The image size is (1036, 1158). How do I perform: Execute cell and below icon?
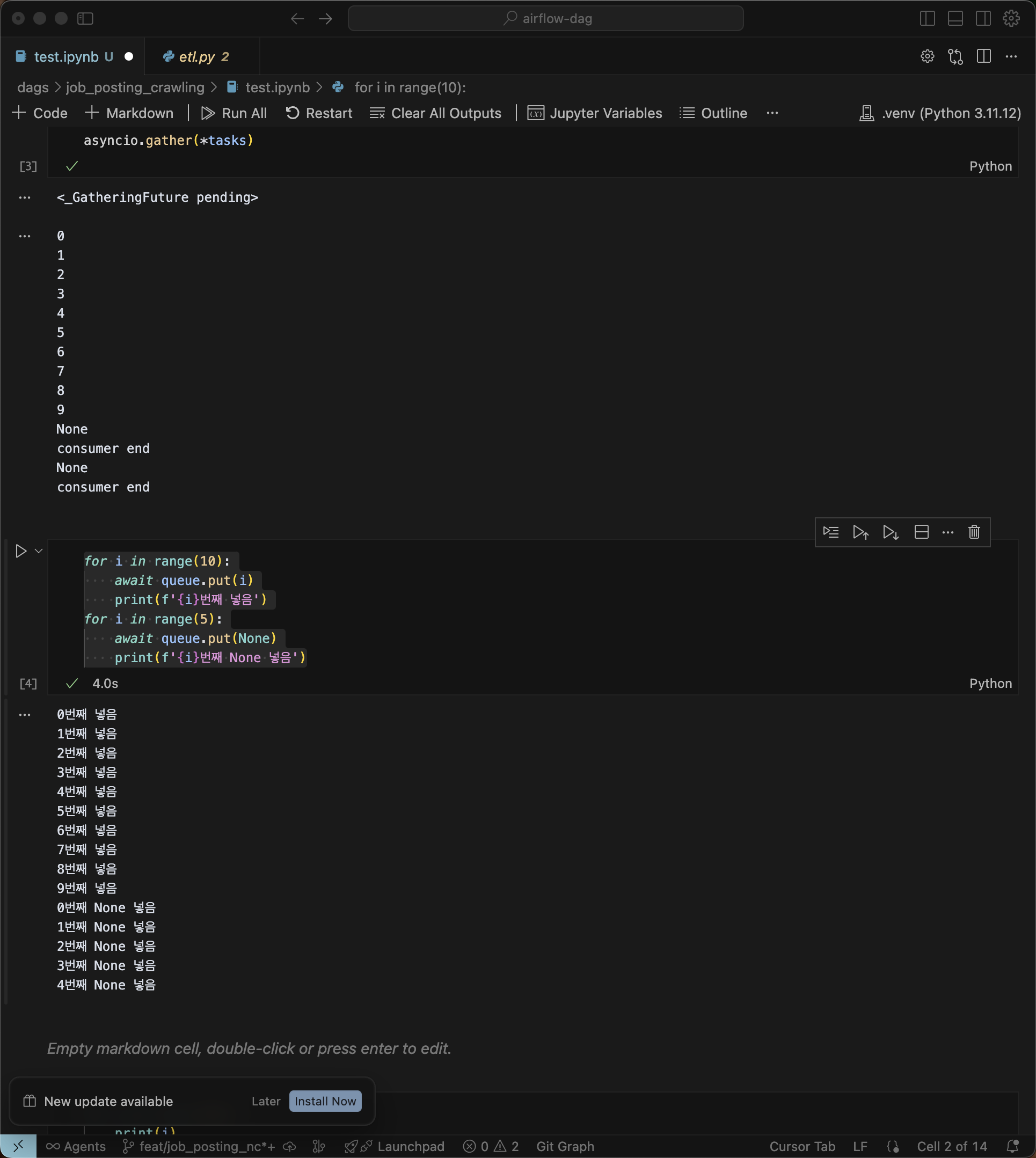click(891, 532)
